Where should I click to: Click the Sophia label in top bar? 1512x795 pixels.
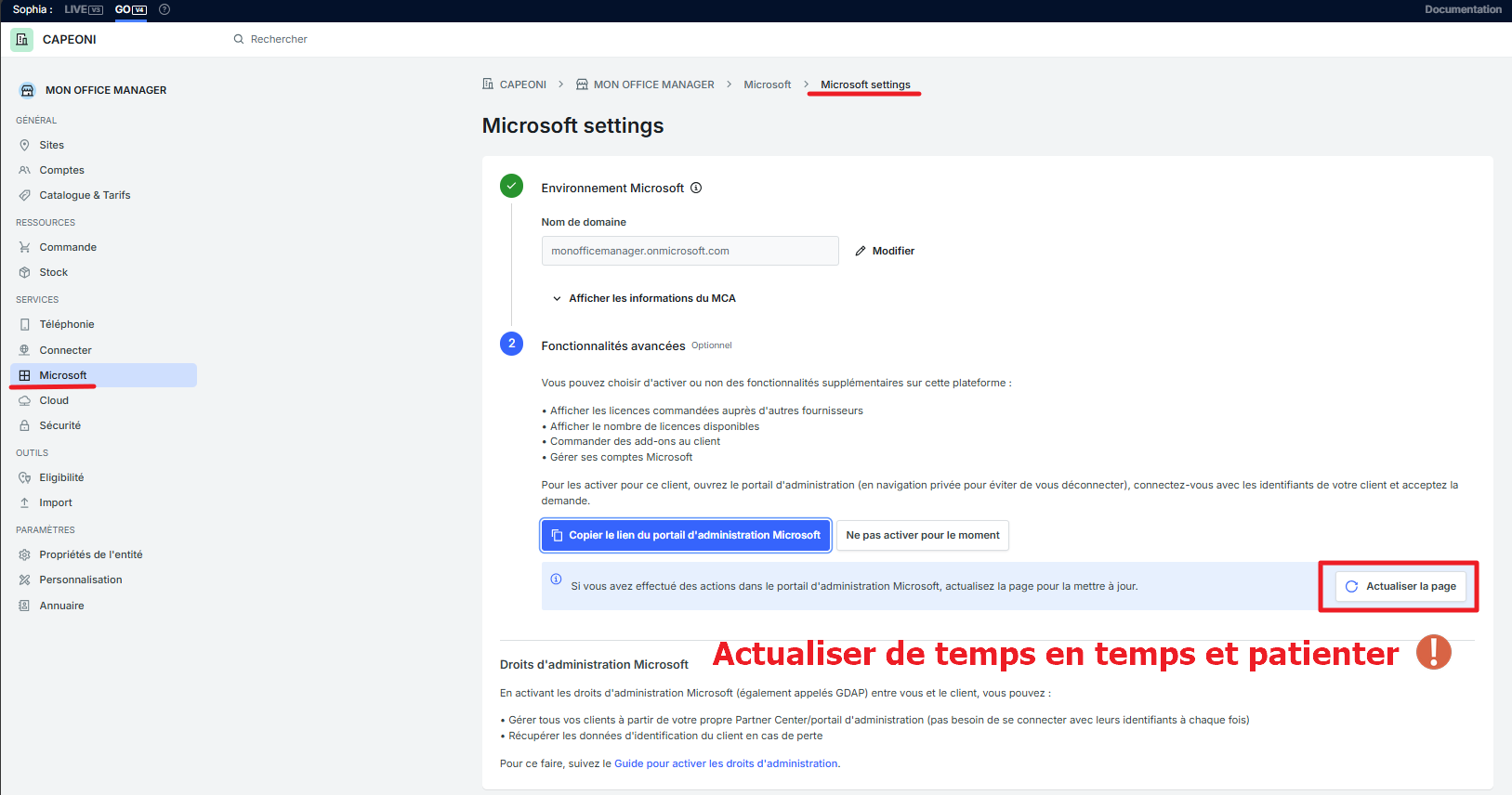pyautogui.click(x=33, y=9)
